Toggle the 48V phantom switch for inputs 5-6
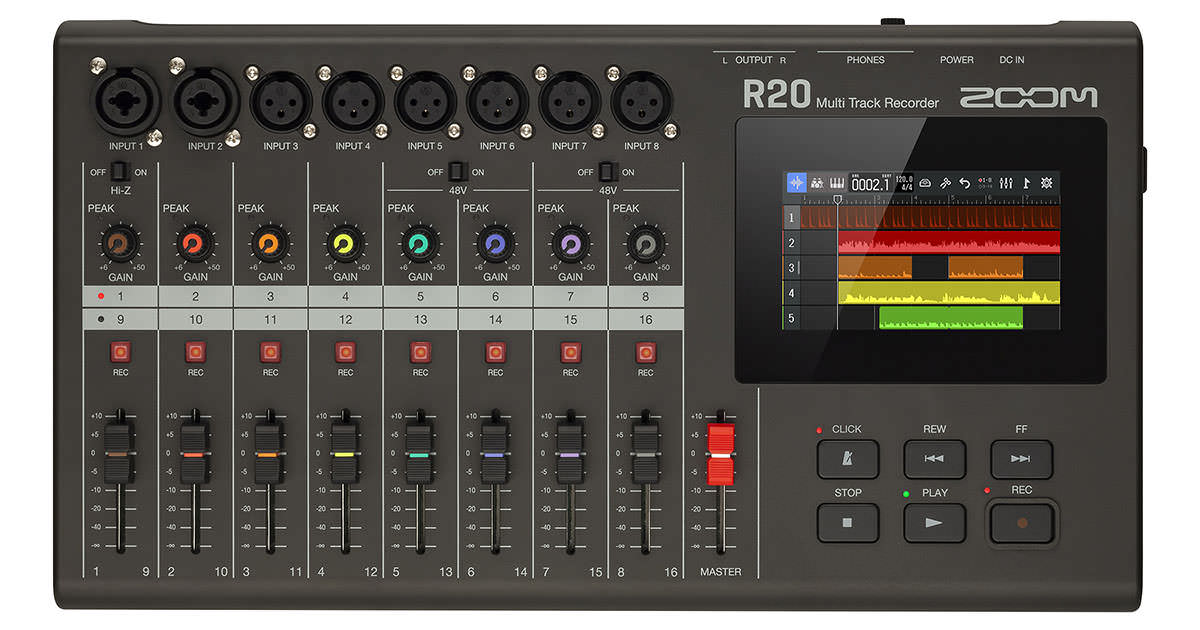The width and height of the screenshot is (1200, 630). click(x=458, y=171)
